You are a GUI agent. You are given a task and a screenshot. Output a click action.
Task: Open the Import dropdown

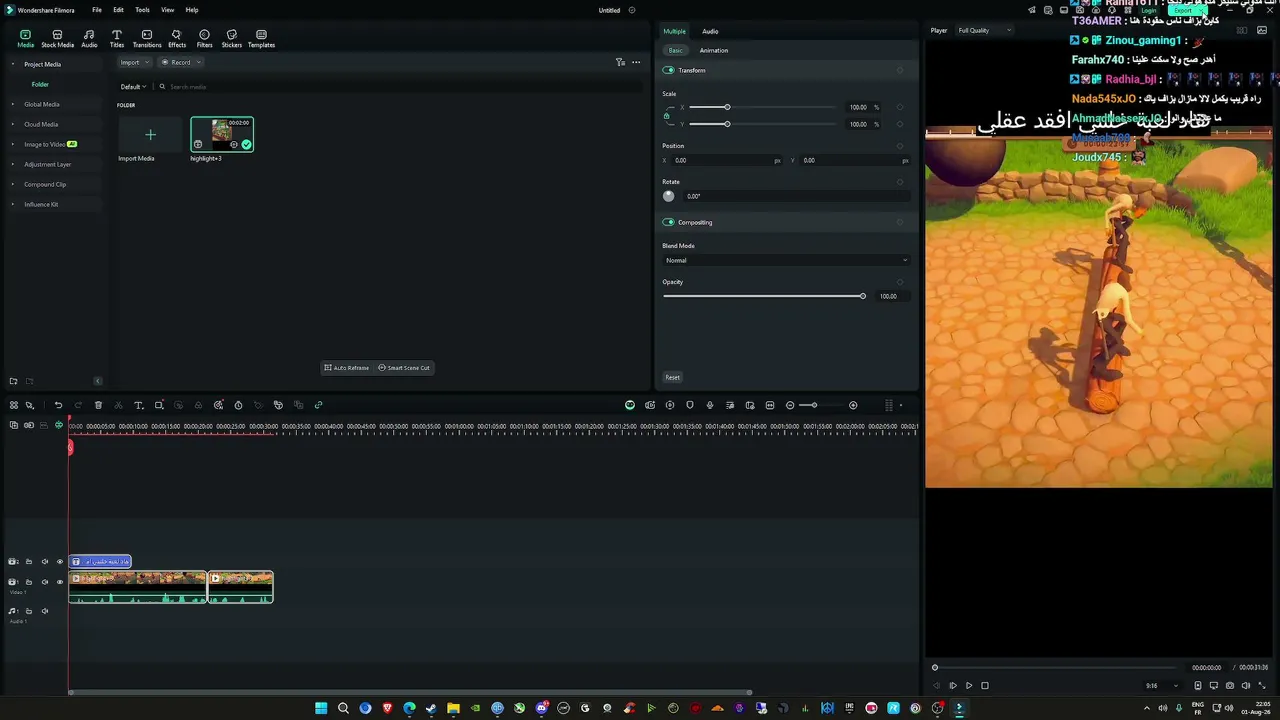click(x=134, y=62)
